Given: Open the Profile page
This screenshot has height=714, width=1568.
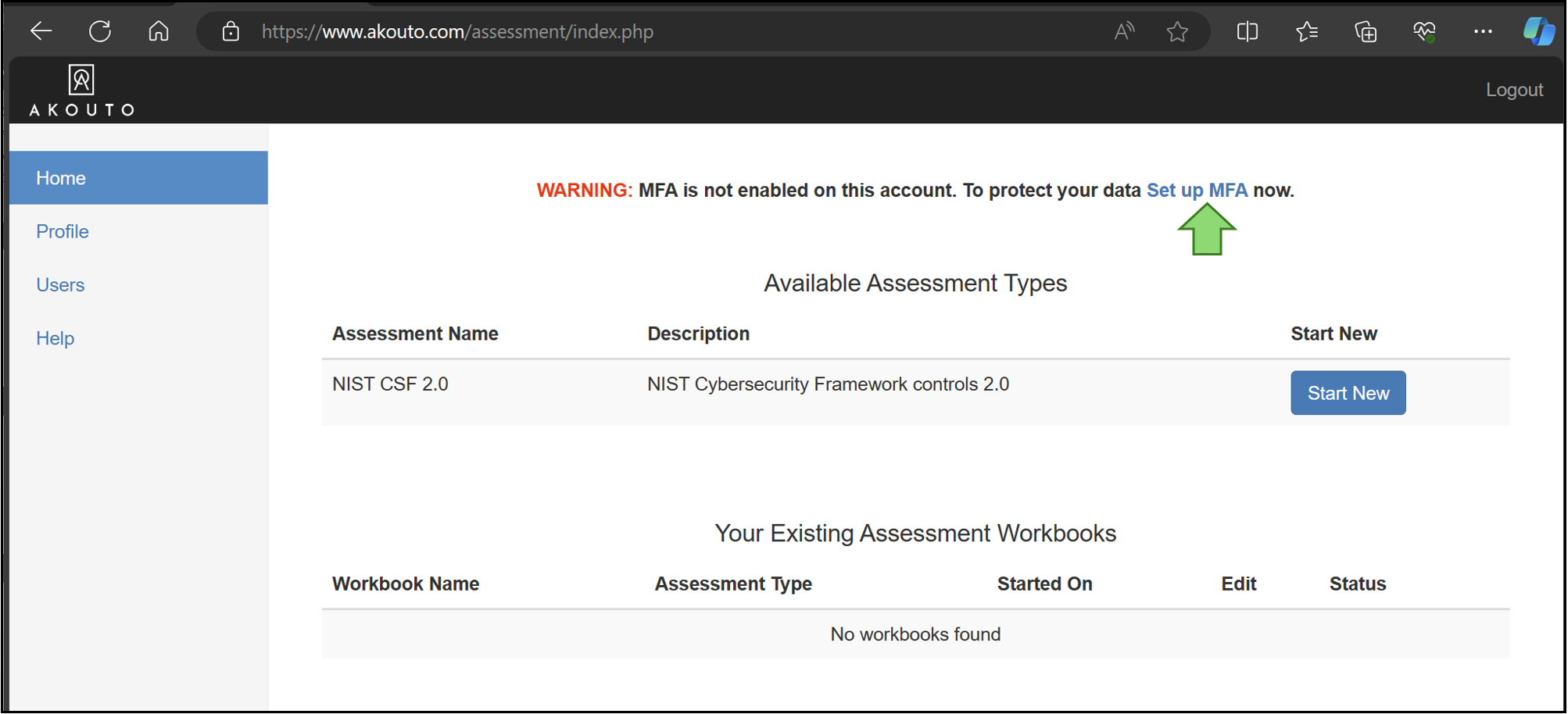Looking at the screenshot, I should [63, 231].
